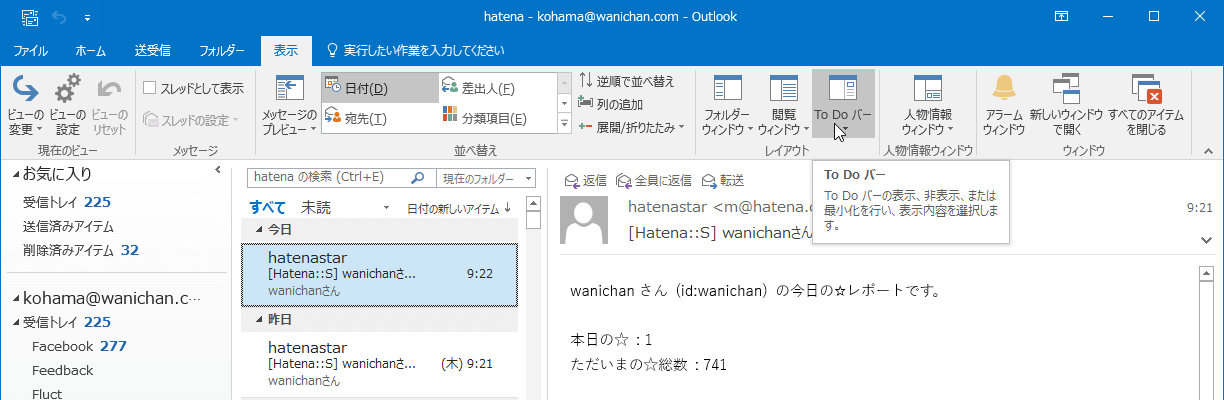Image resolution: width=1224 pixels, height=400 pixels.
Task: Open 現在のフォルダー search scope dropdown
Action: 487,178
